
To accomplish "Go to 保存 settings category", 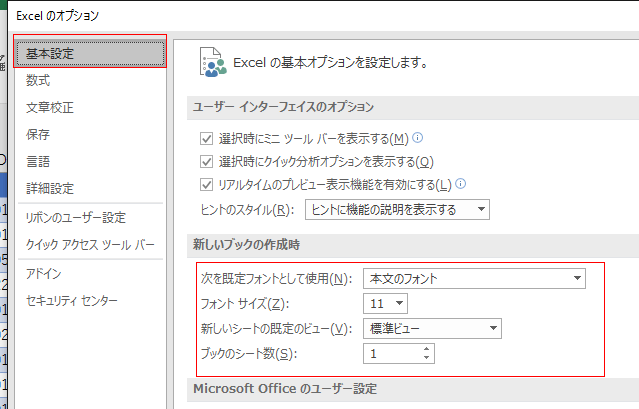I will pos(38,134).
